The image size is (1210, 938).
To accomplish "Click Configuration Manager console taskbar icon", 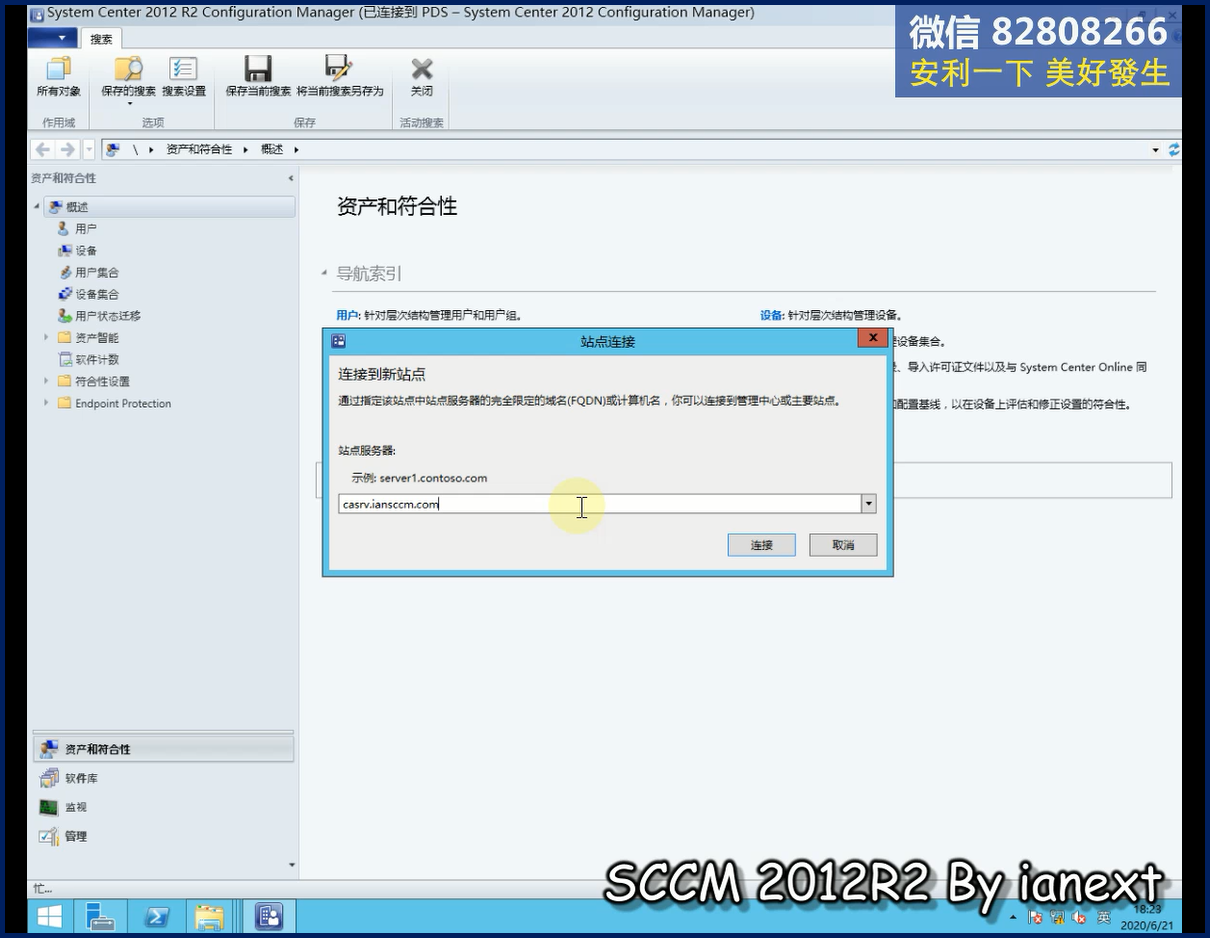I will click(268, 916).
